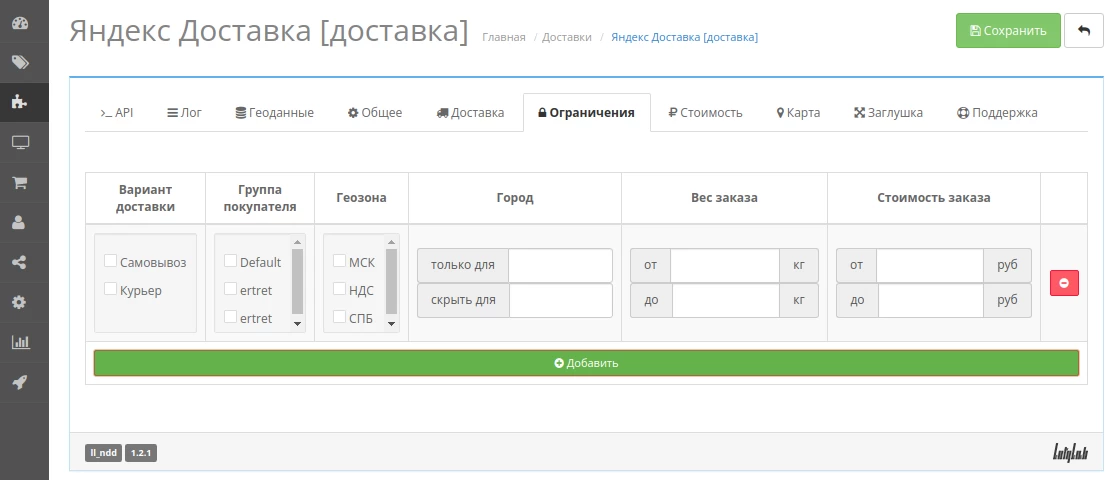Select the Ограничения tab
Screen dimensions: 1110x480
[x=587, y=113]
